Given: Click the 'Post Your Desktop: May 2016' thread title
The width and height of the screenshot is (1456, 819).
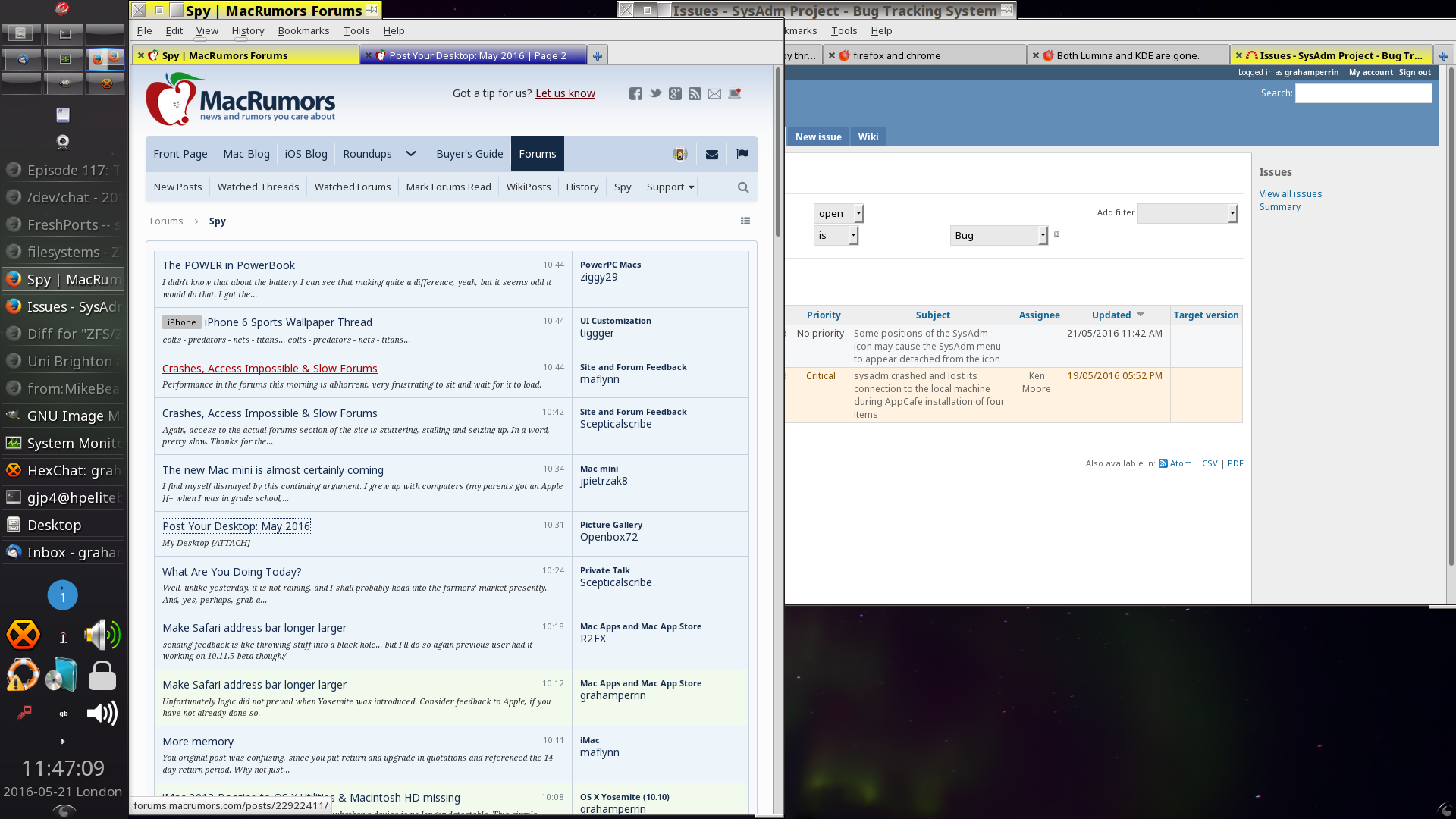Looking at the screenshot, I should tap(236, 526).
